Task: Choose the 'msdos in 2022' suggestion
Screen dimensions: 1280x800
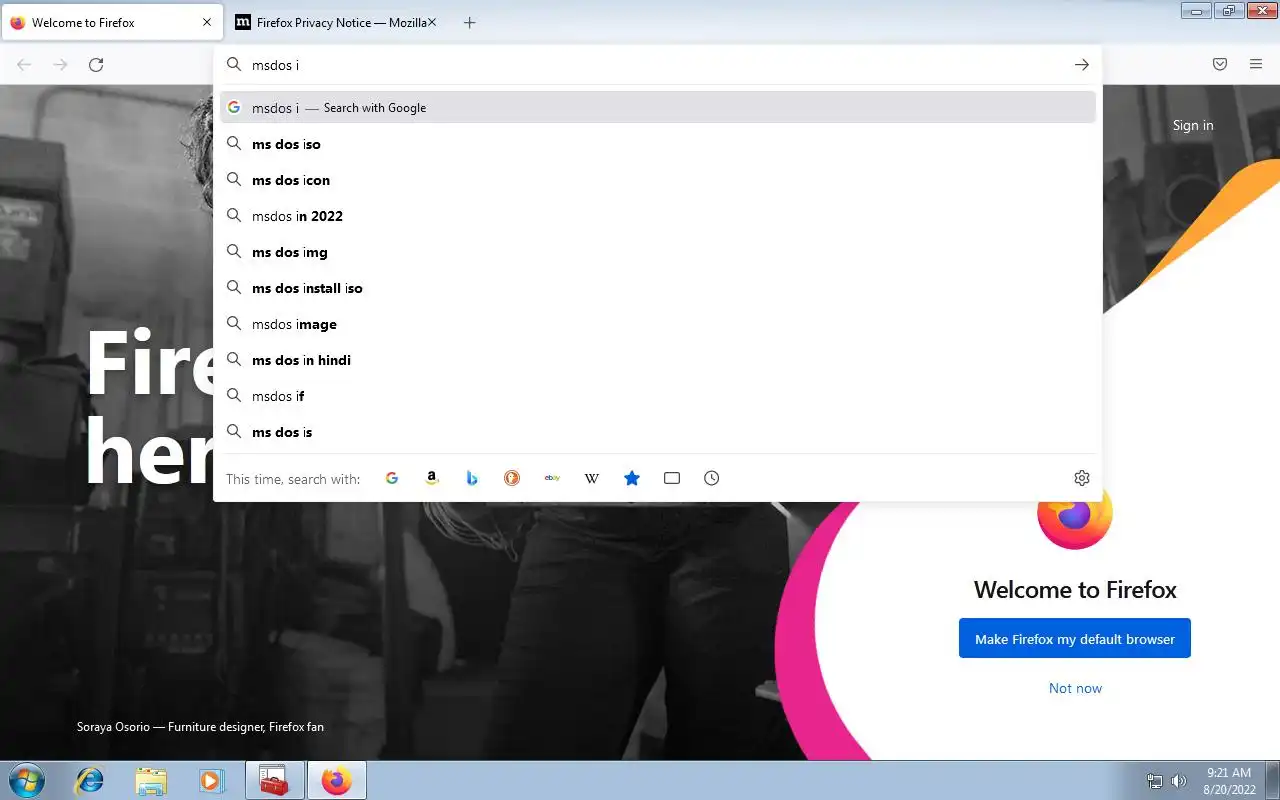Action: click(658, 216)
